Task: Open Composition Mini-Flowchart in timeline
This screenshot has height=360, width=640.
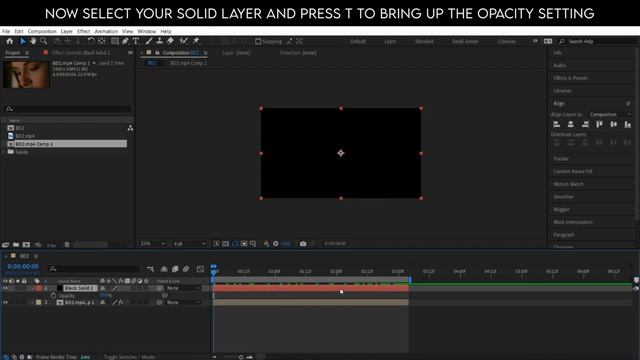Action: coord(150,269)
